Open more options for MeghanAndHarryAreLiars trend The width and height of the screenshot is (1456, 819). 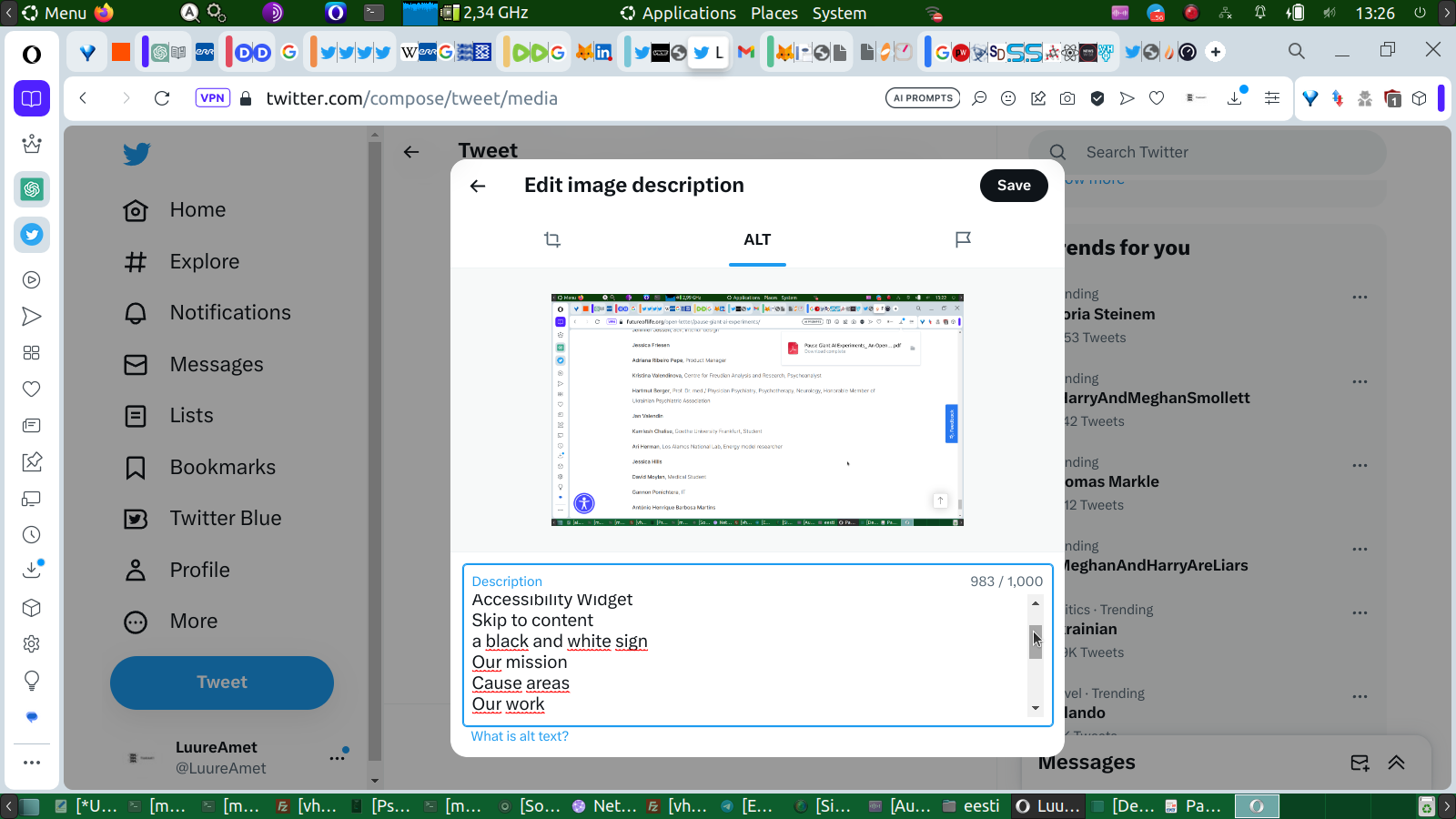pos(1360,550)
